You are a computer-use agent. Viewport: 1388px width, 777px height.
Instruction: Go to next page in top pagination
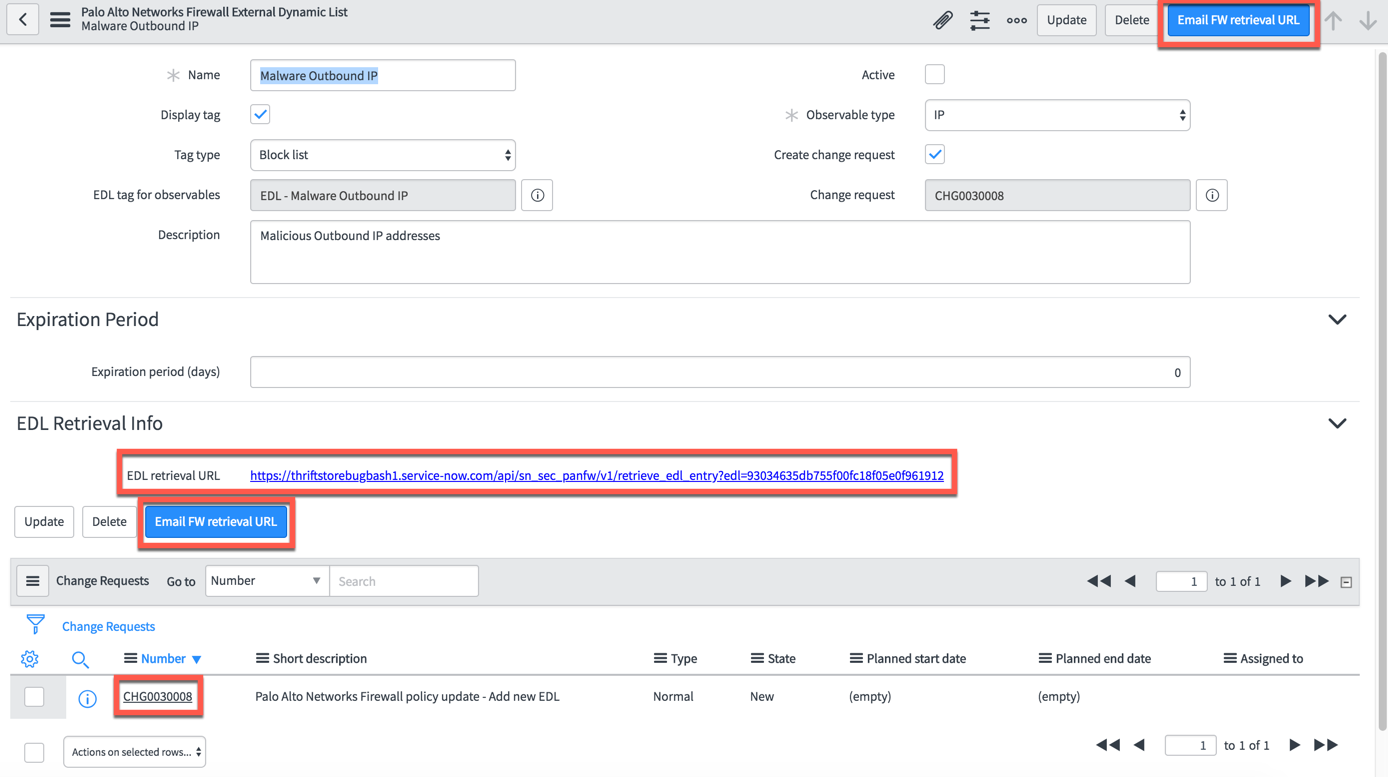1285,581
